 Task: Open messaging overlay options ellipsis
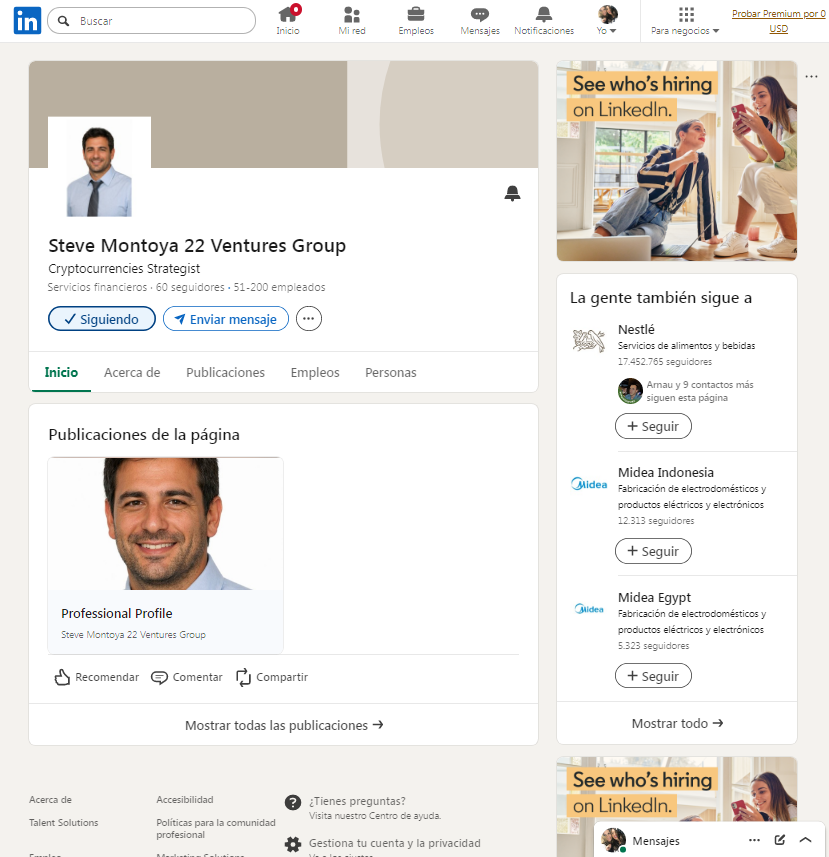tap(754, 840)
